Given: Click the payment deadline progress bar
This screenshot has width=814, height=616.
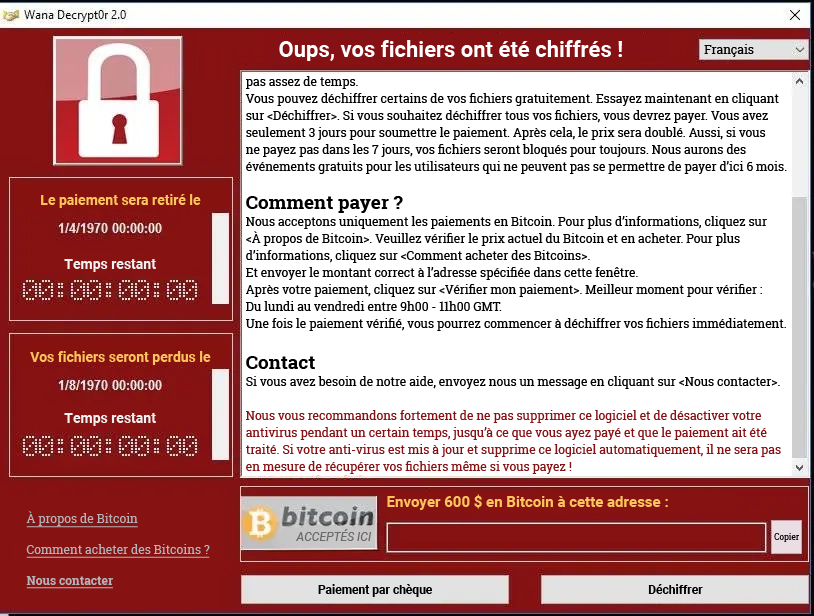Looking at the screenshot, I should (x=221, y=258).
